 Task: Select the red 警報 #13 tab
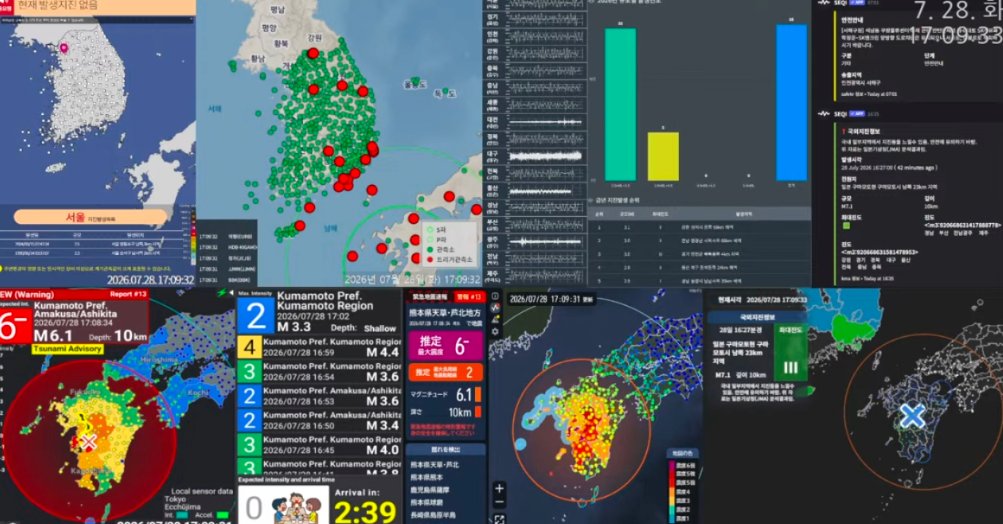[x=468, y=297]
